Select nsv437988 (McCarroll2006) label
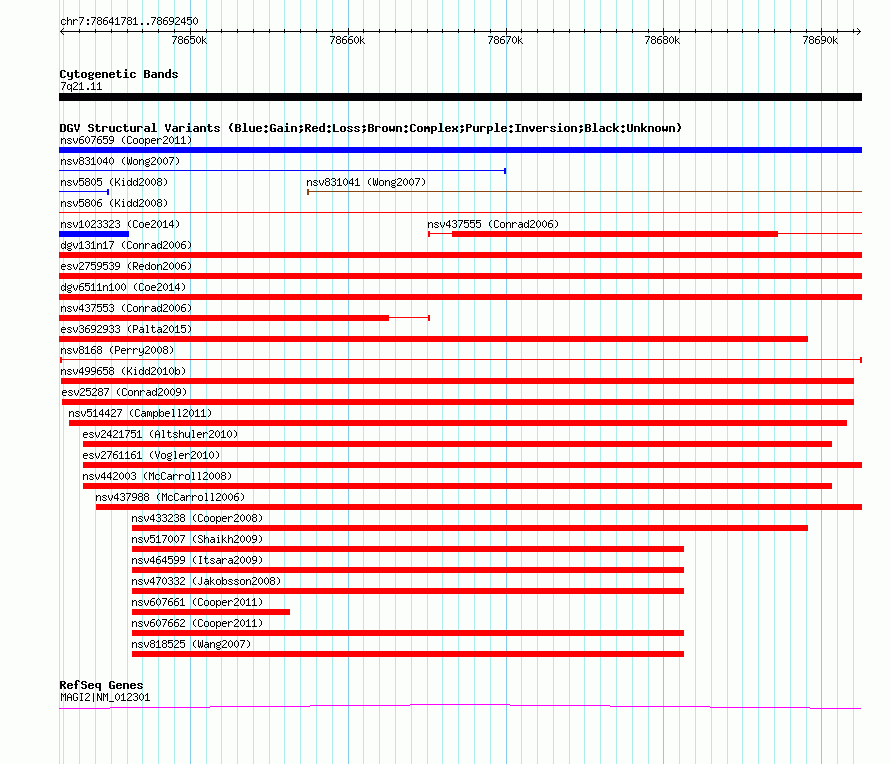The image size is (890, 764). pyautogui.click(x=170, y=497)
